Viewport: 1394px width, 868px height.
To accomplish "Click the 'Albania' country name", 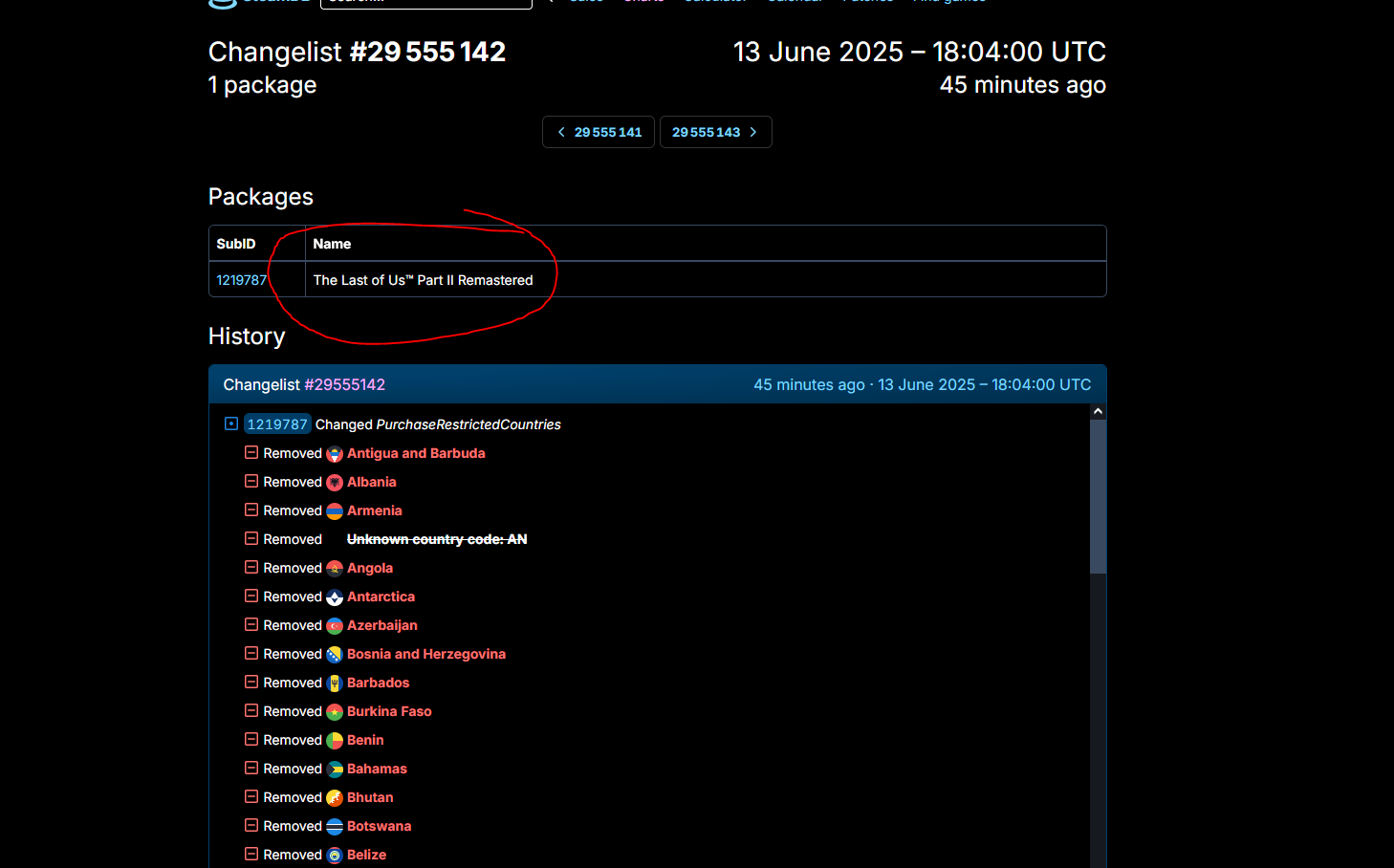I will (x=372, y=482).
